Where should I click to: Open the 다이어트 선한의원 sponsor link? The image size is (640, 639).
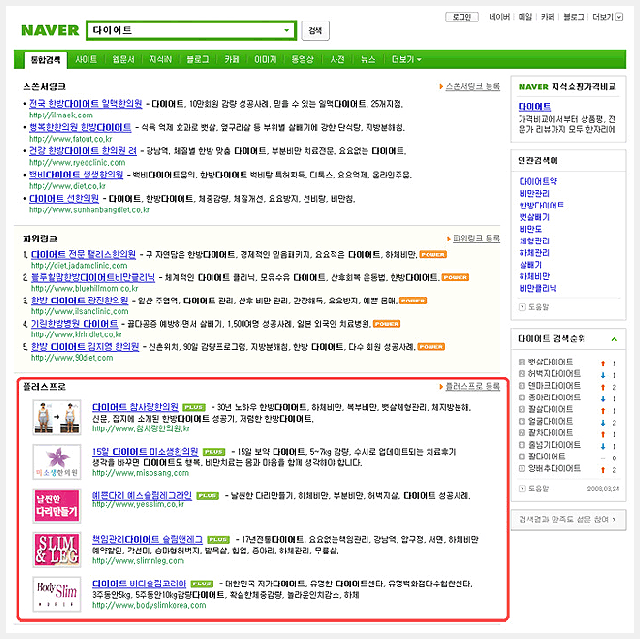click(x=64, y=199)
